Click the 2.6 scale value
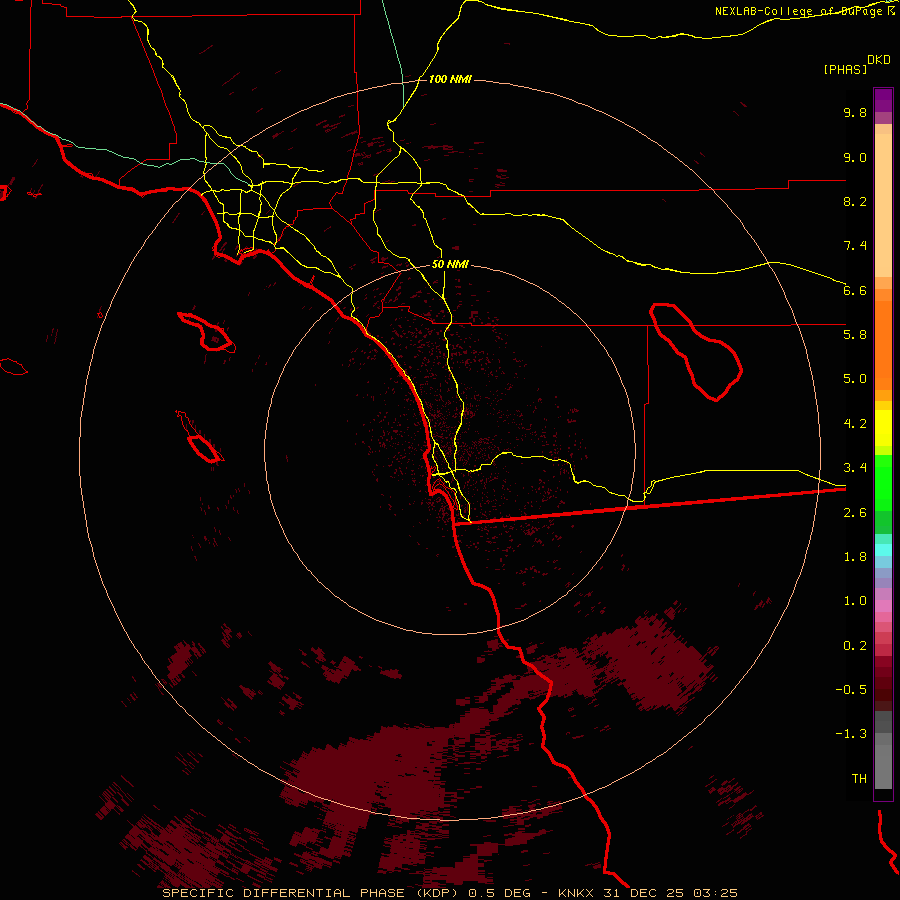This screenshot has height=900, width=900. tap(855, 513)
